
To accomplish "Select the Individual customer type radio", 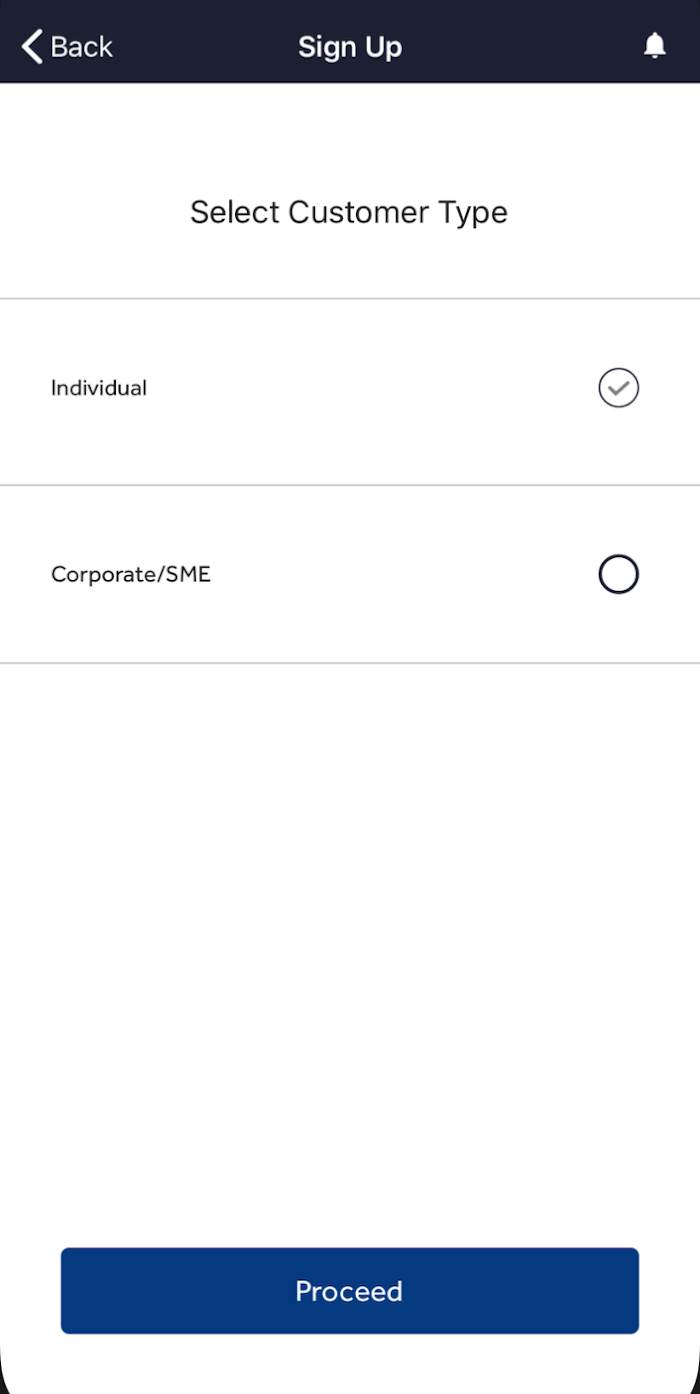I will pos(618,388).
